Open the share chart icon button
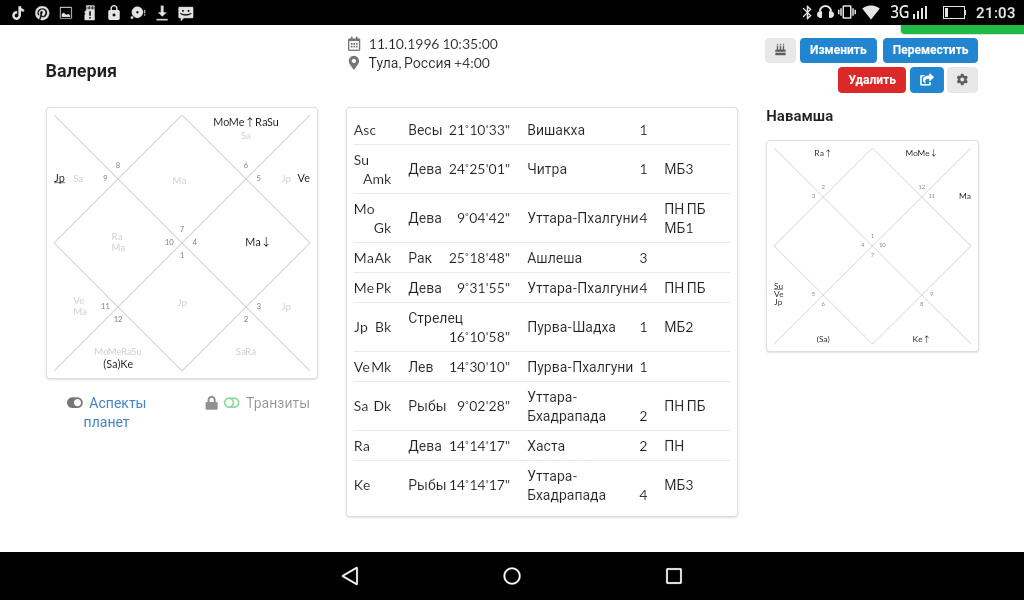 927,80
